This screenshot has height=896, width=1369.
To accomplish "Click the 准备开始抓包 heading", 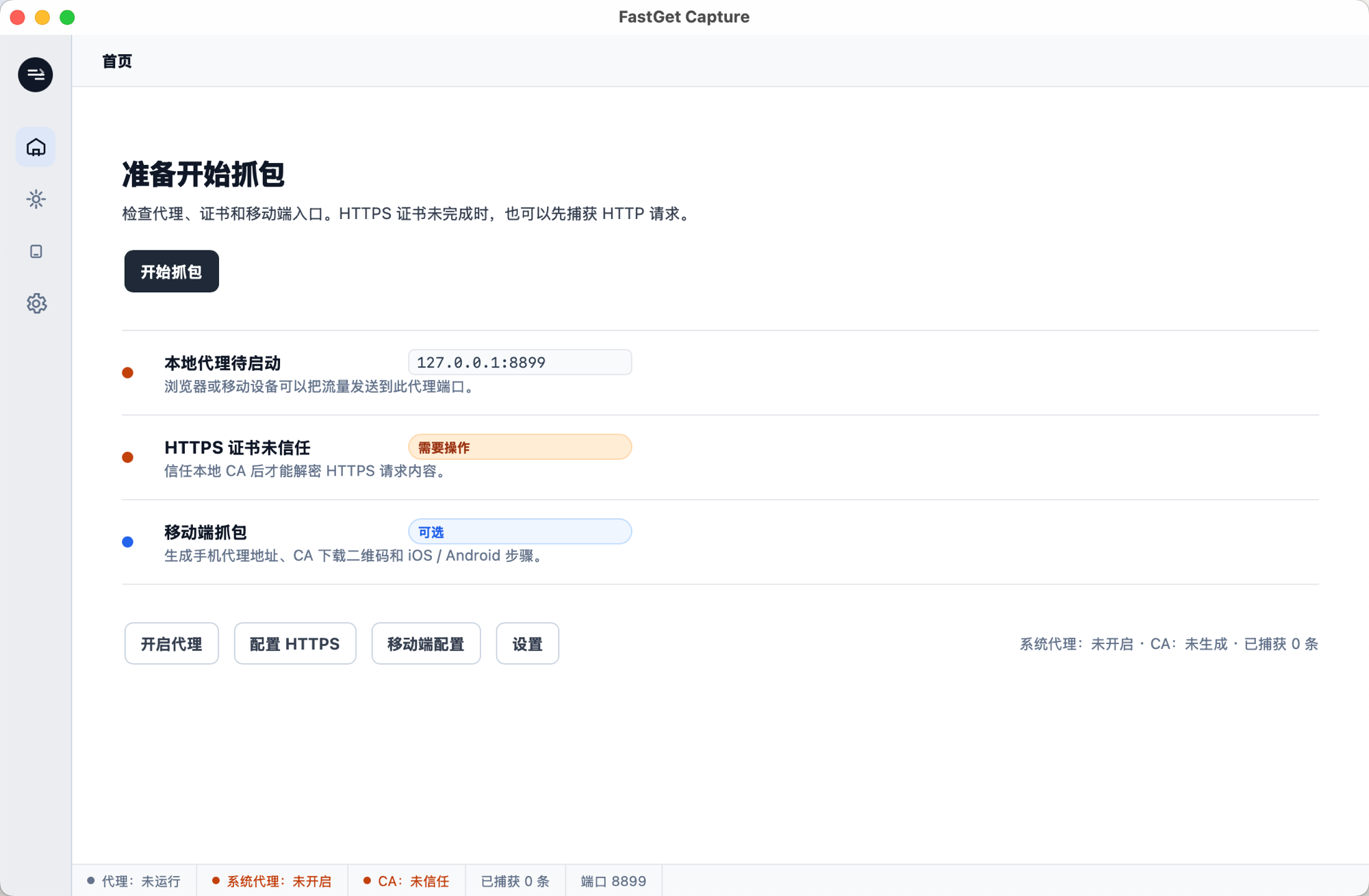I will point(203,174).
